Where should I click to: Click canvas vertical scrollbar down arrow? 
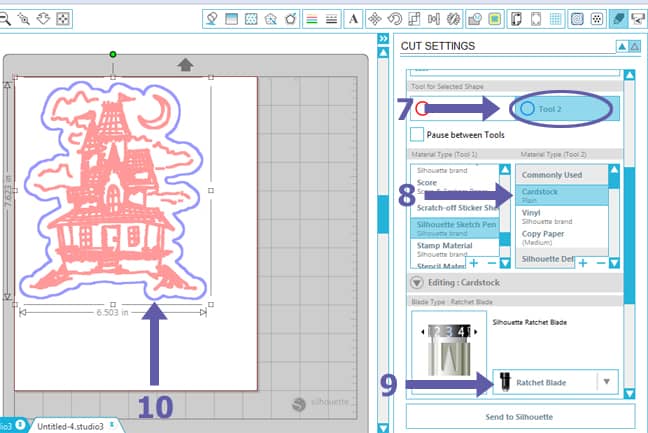tap(384, 428)
